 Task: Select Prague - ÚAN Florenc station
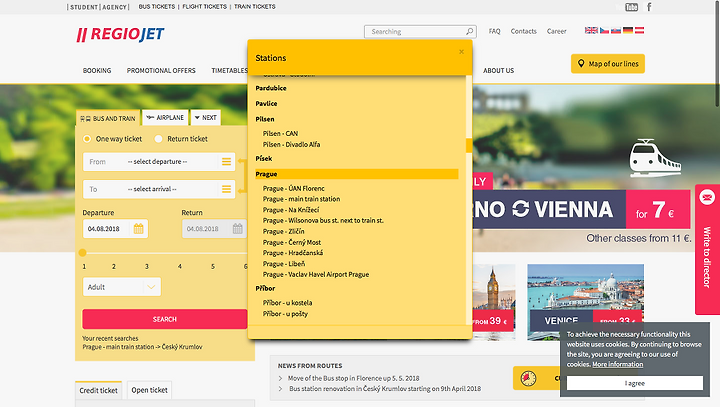[x=293, y=188]
